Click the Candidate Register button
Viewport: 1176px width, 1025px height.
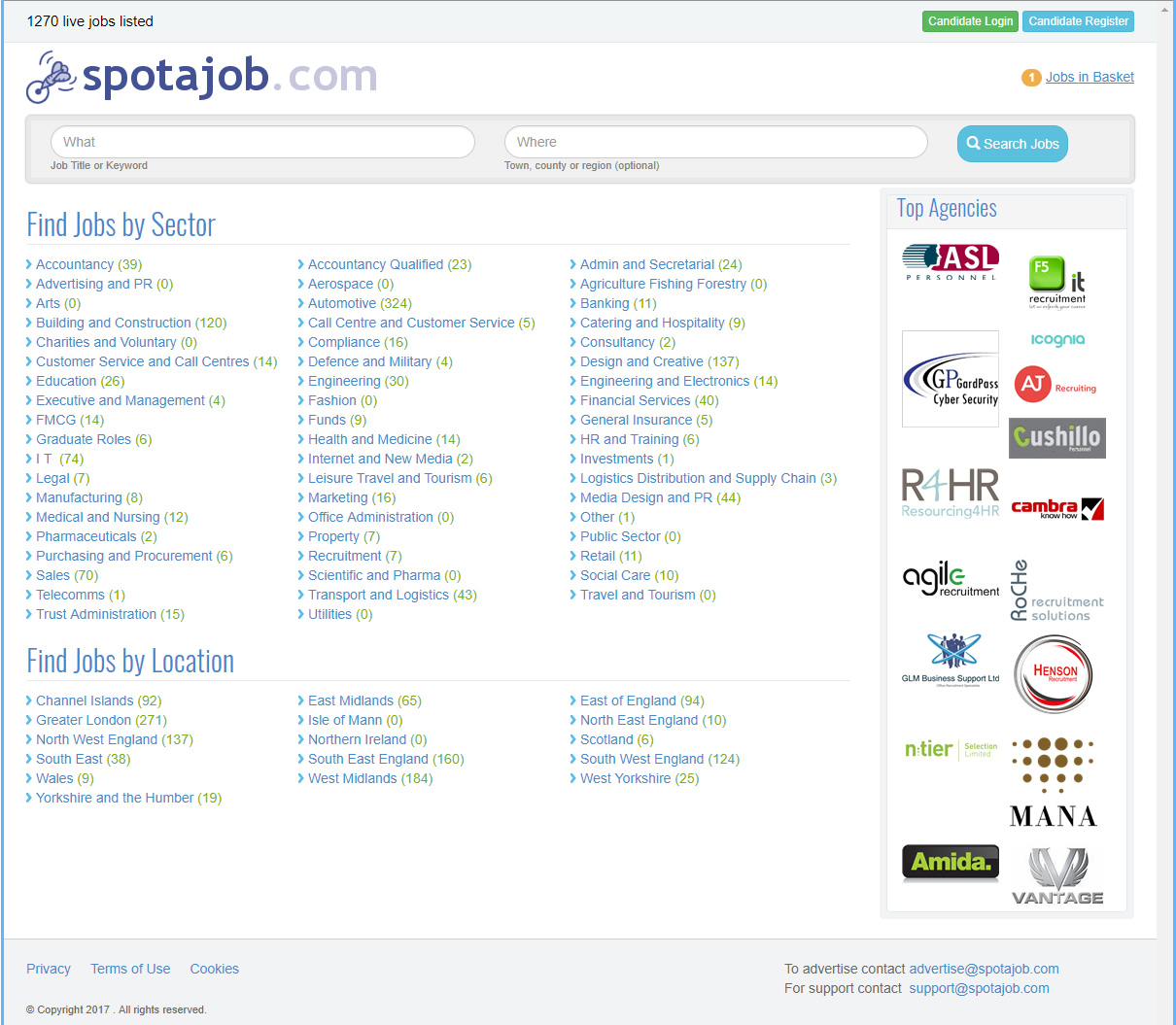pos(1078,21)
